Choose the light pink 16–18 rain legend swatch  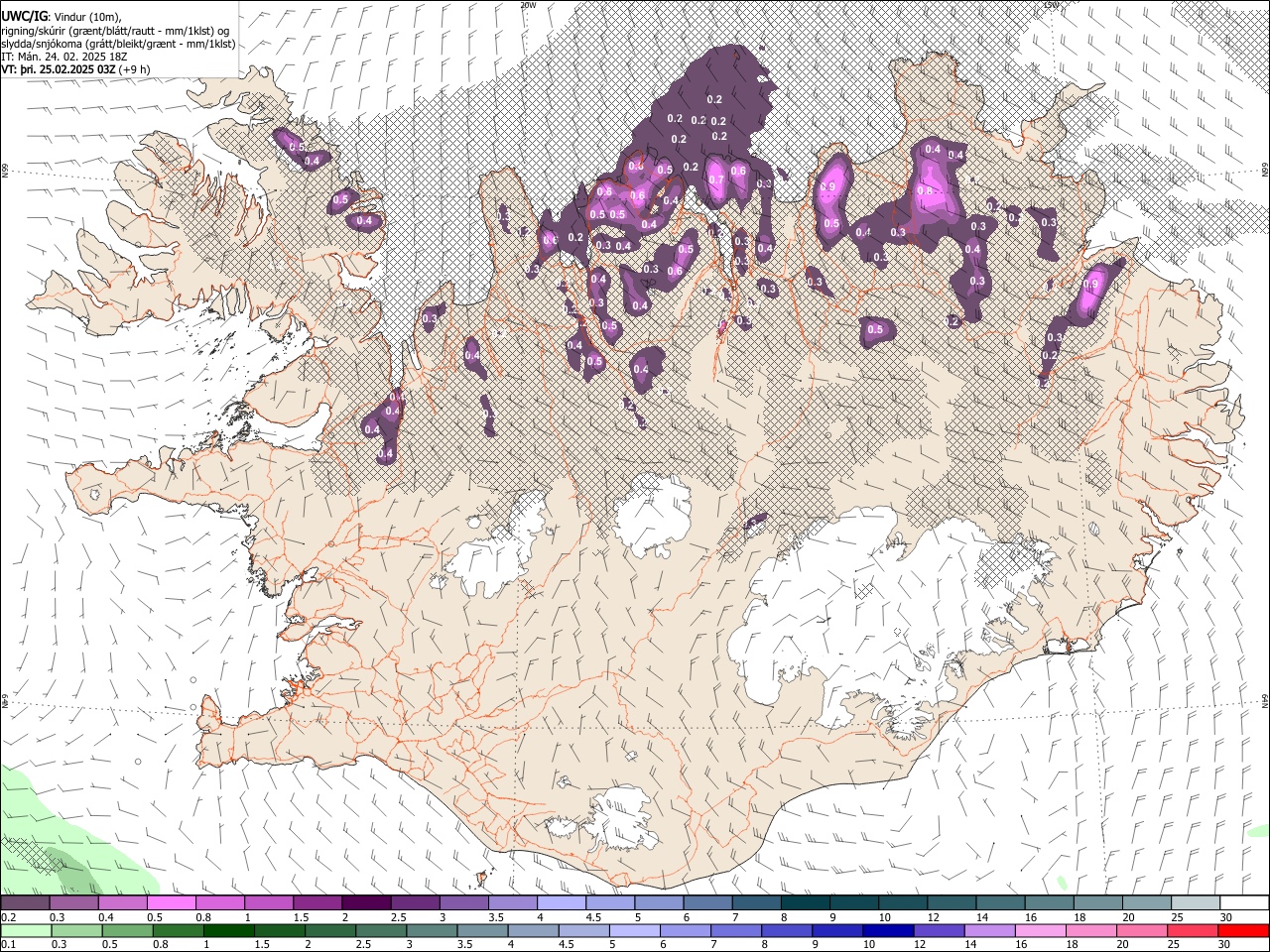coord(1040,930)
